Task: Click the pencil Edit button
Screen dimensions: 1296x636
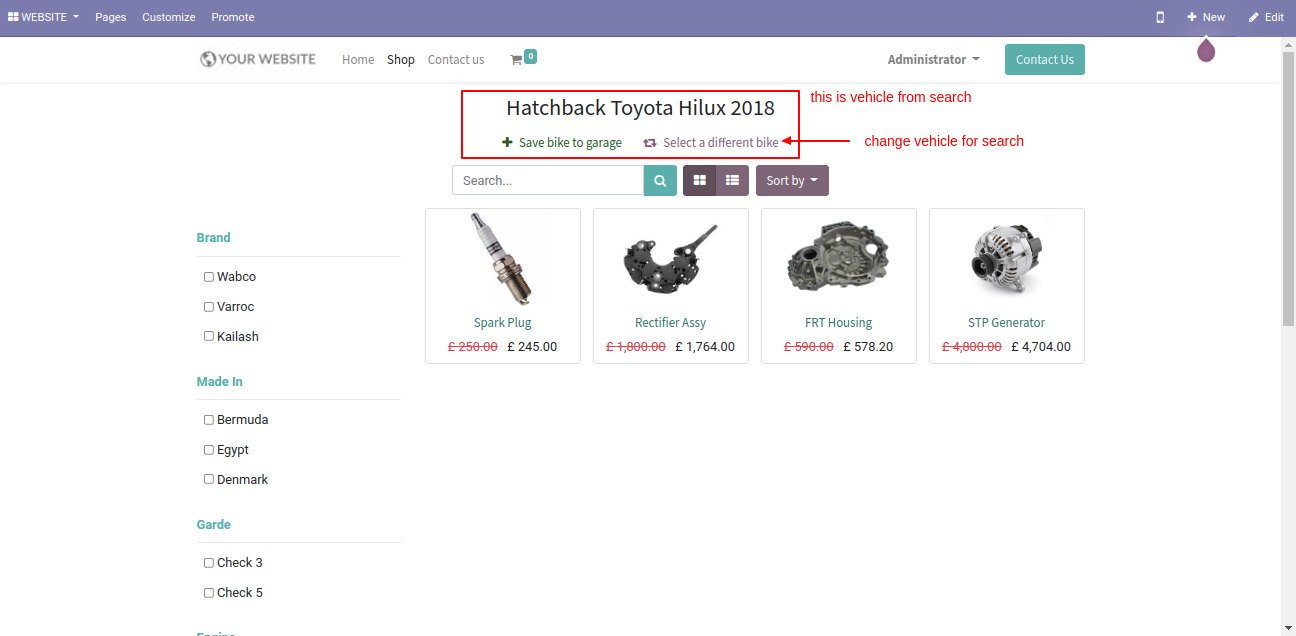Action: pos(1266,17)
